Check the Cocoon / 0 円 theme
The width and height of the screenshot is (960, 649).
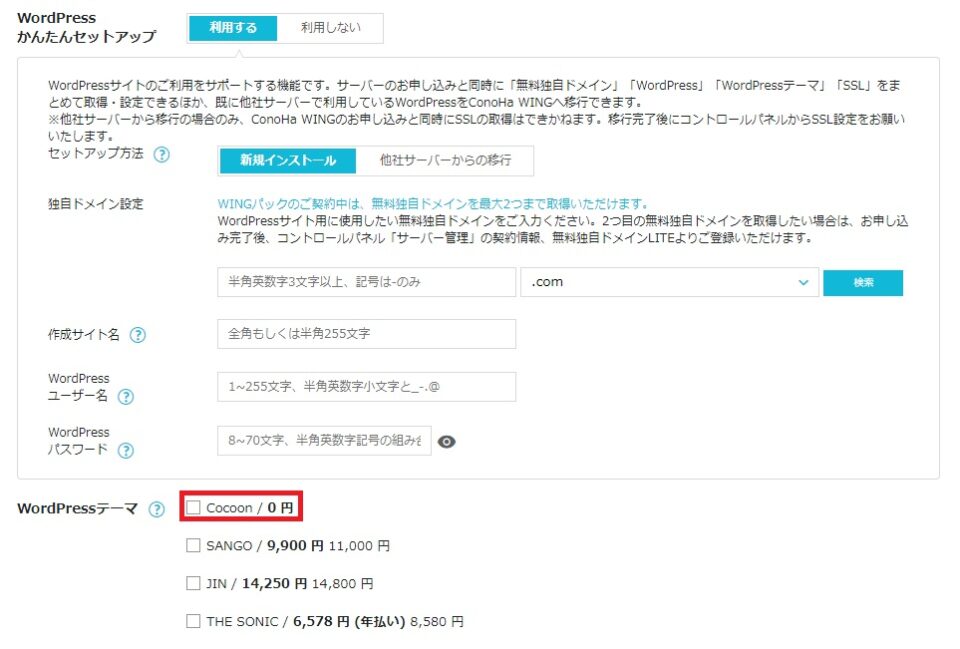(x=193, y=508)
